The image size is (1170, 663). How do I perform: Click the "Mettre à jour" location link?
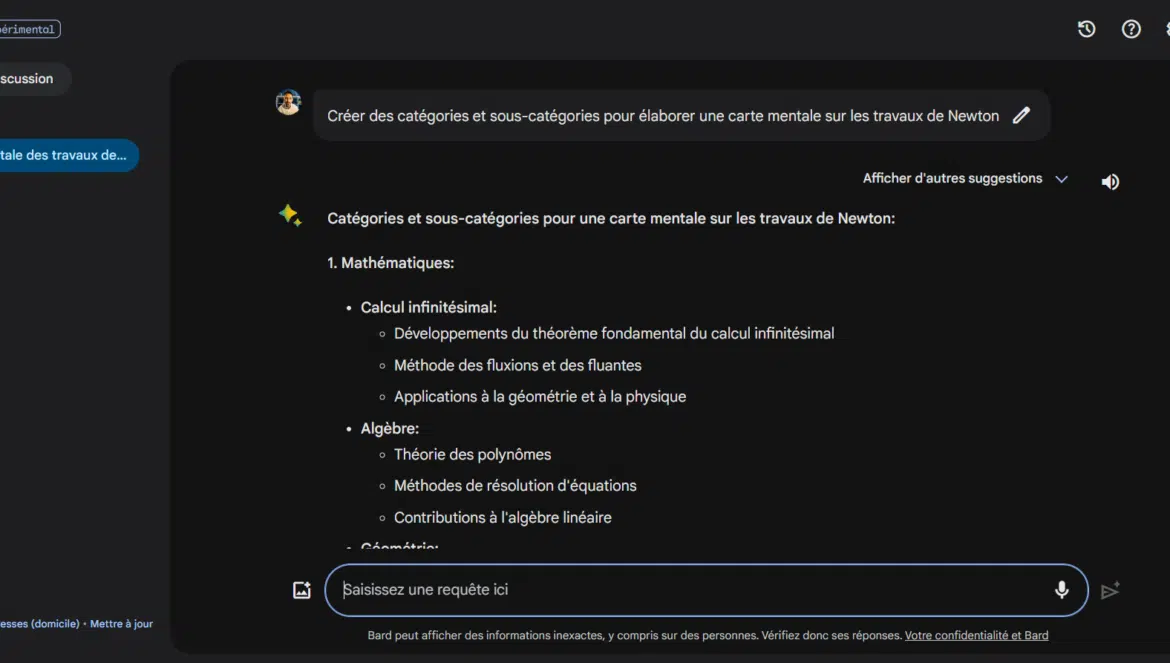click(121, 624)
